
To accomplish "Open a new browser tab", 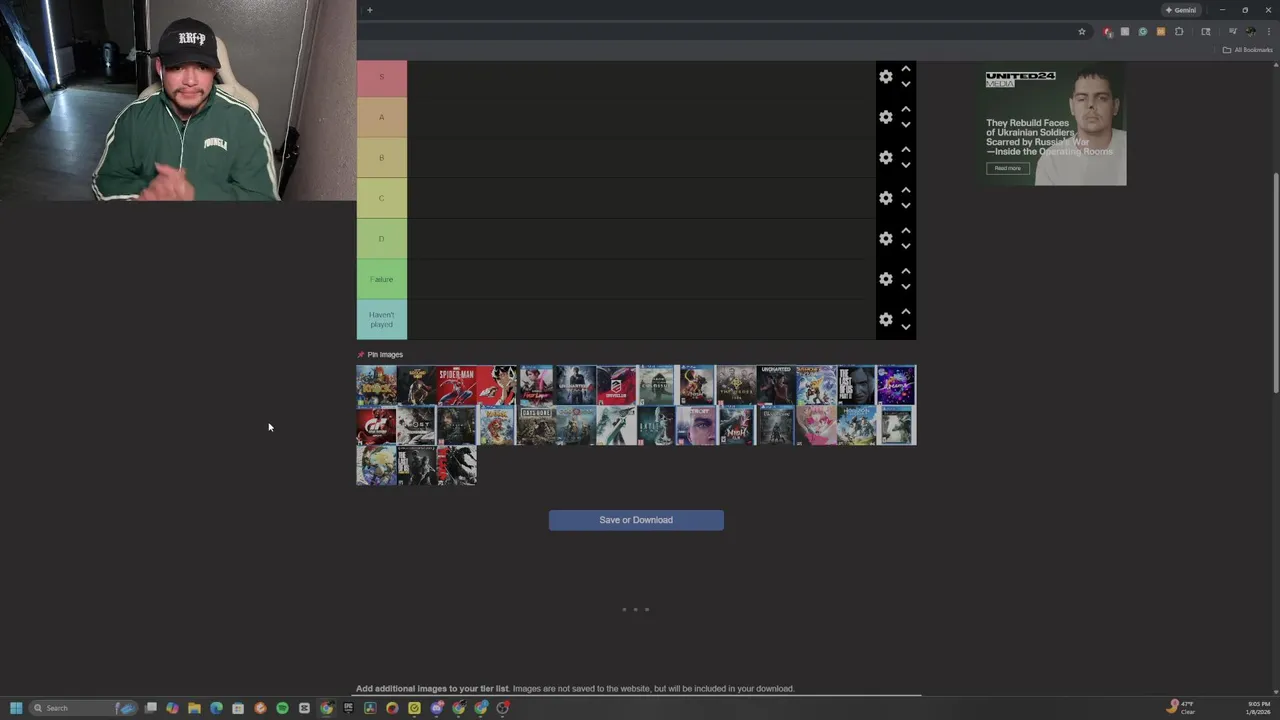I will (369, 10).
